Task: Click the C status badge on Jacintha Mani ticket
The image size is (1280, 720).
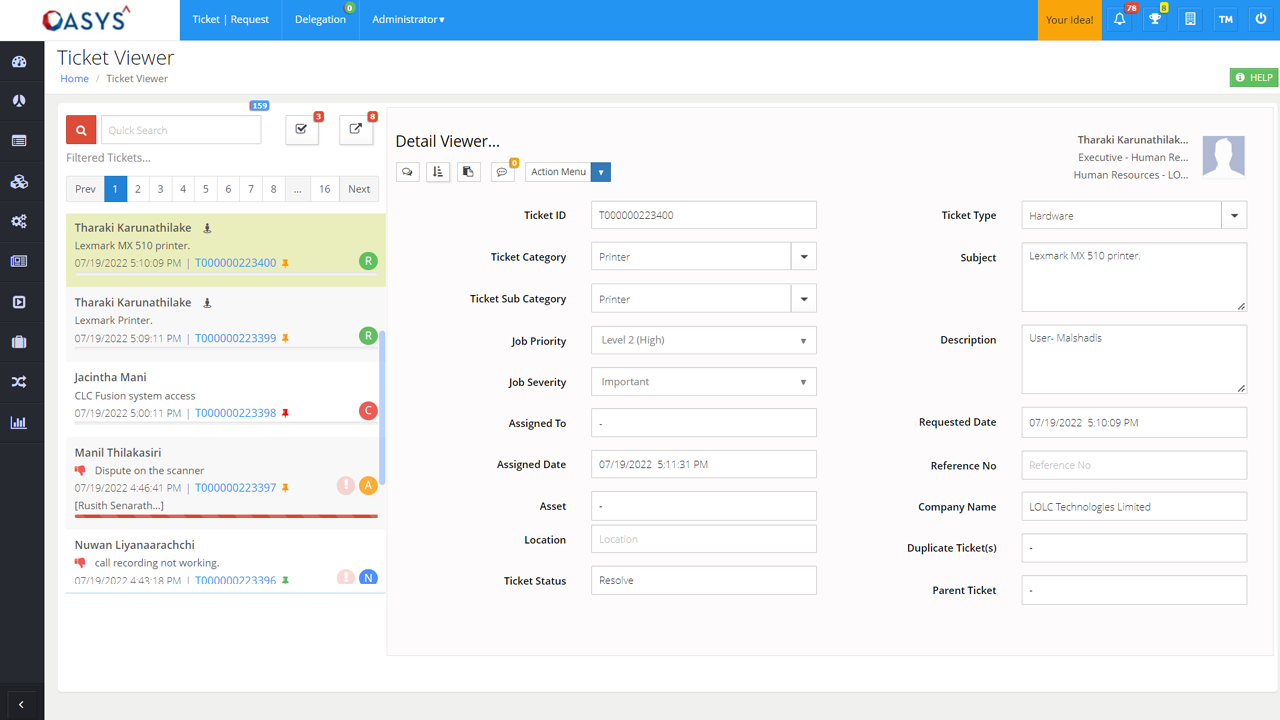Action: coord(368,411)
